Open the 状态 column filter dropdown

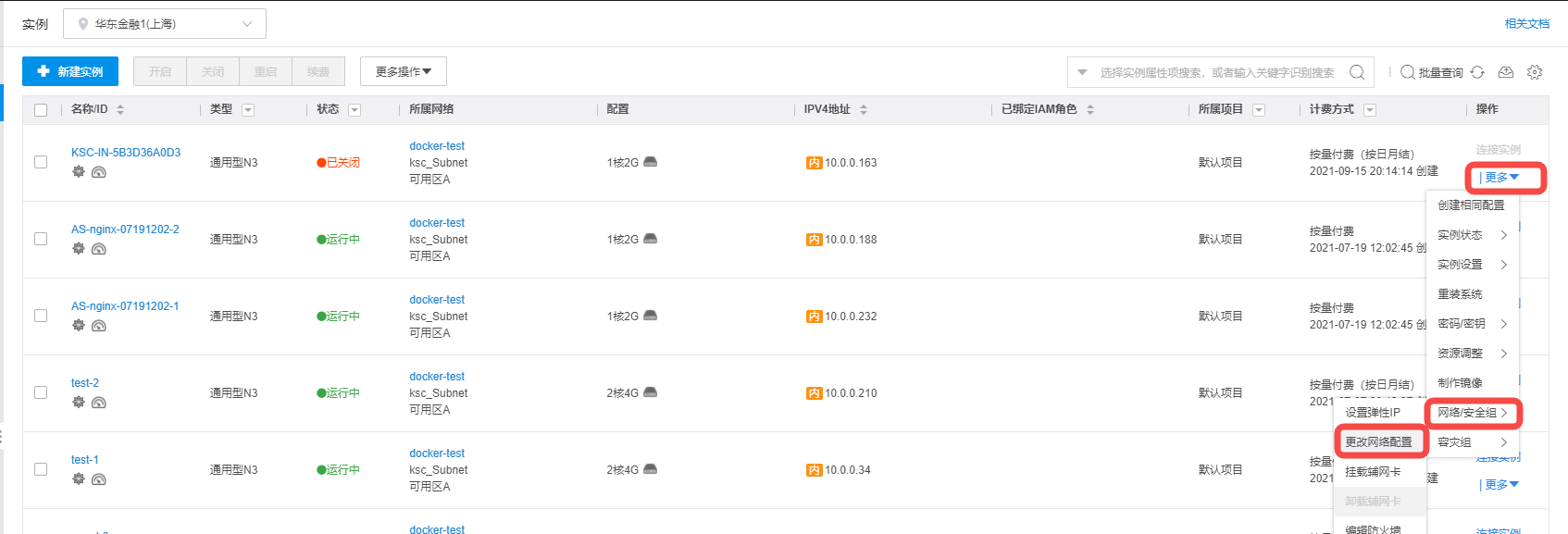pos(355,110)
